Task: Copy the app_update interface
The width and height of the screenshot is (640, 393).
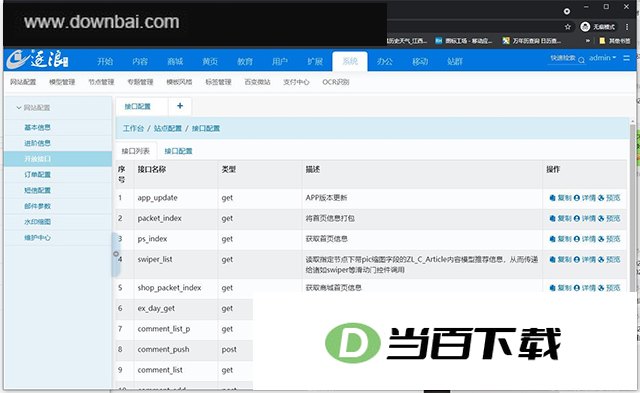Action: [560, 198]
